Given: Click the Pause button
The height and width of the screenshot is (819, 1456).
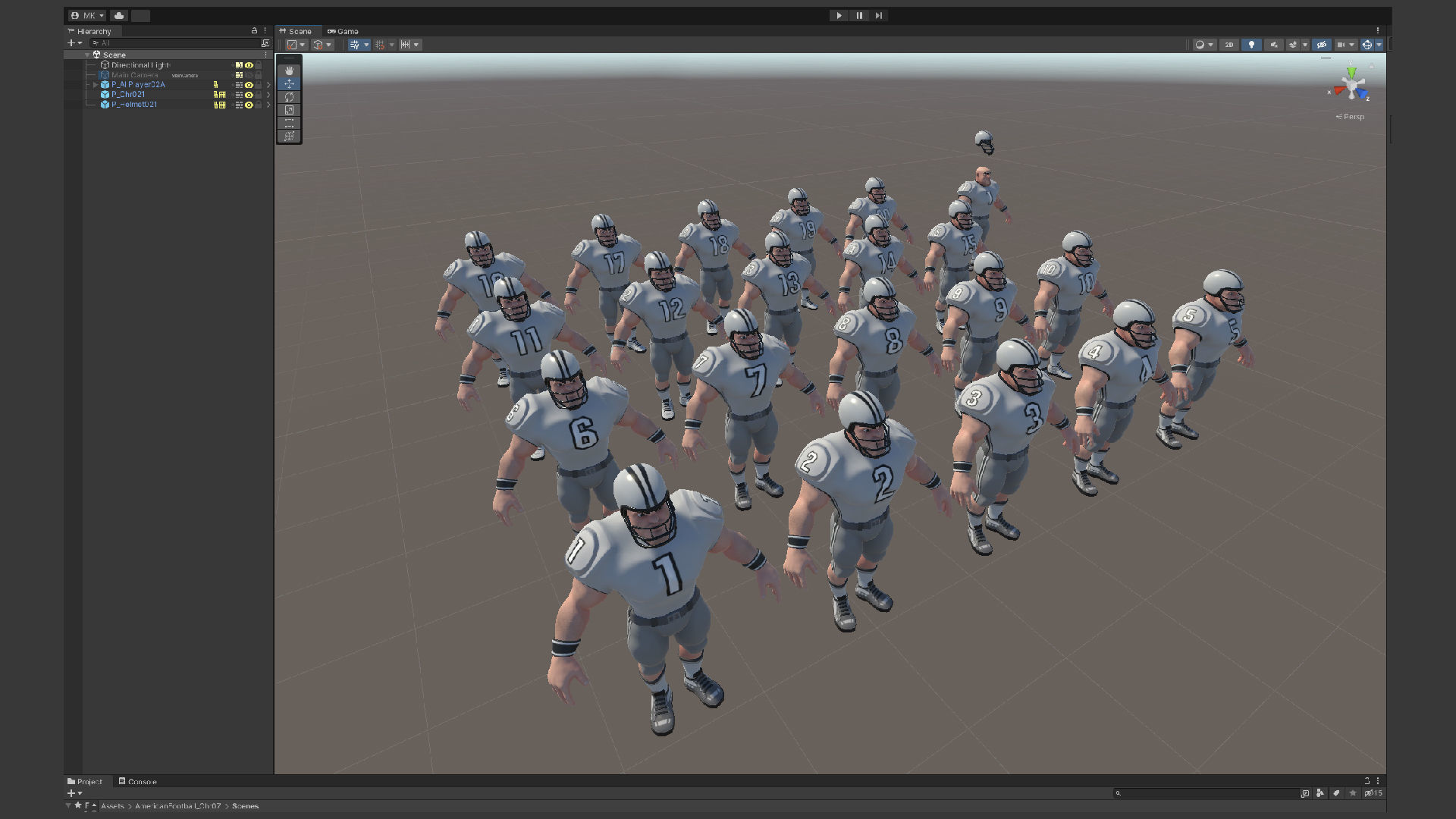Looking at the screenshot, I should 859,15.
